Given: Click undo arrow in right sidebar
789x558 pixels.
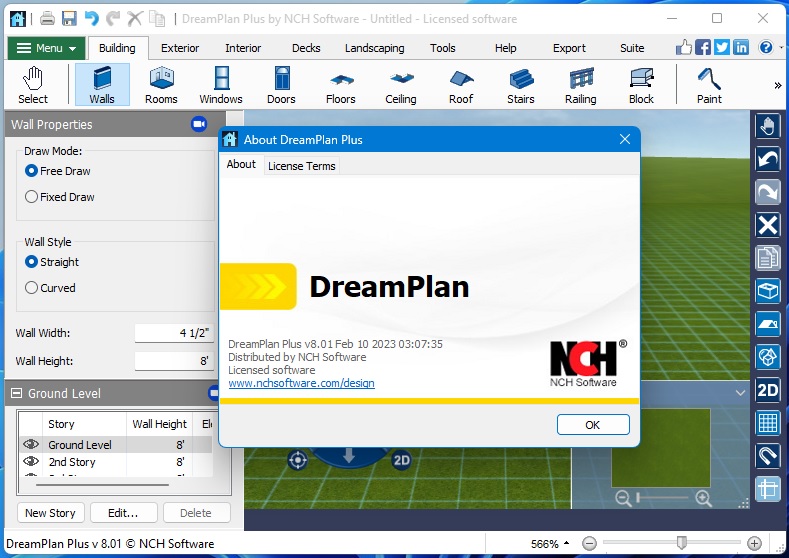Looking at the screenshot, I should tap(768, 159).
